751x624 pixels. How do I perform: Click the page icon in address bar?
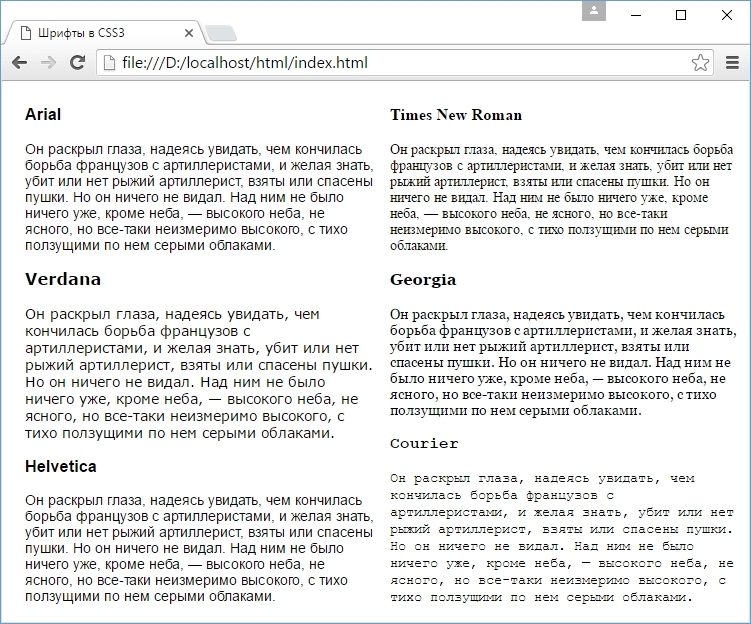click(109, 63)
